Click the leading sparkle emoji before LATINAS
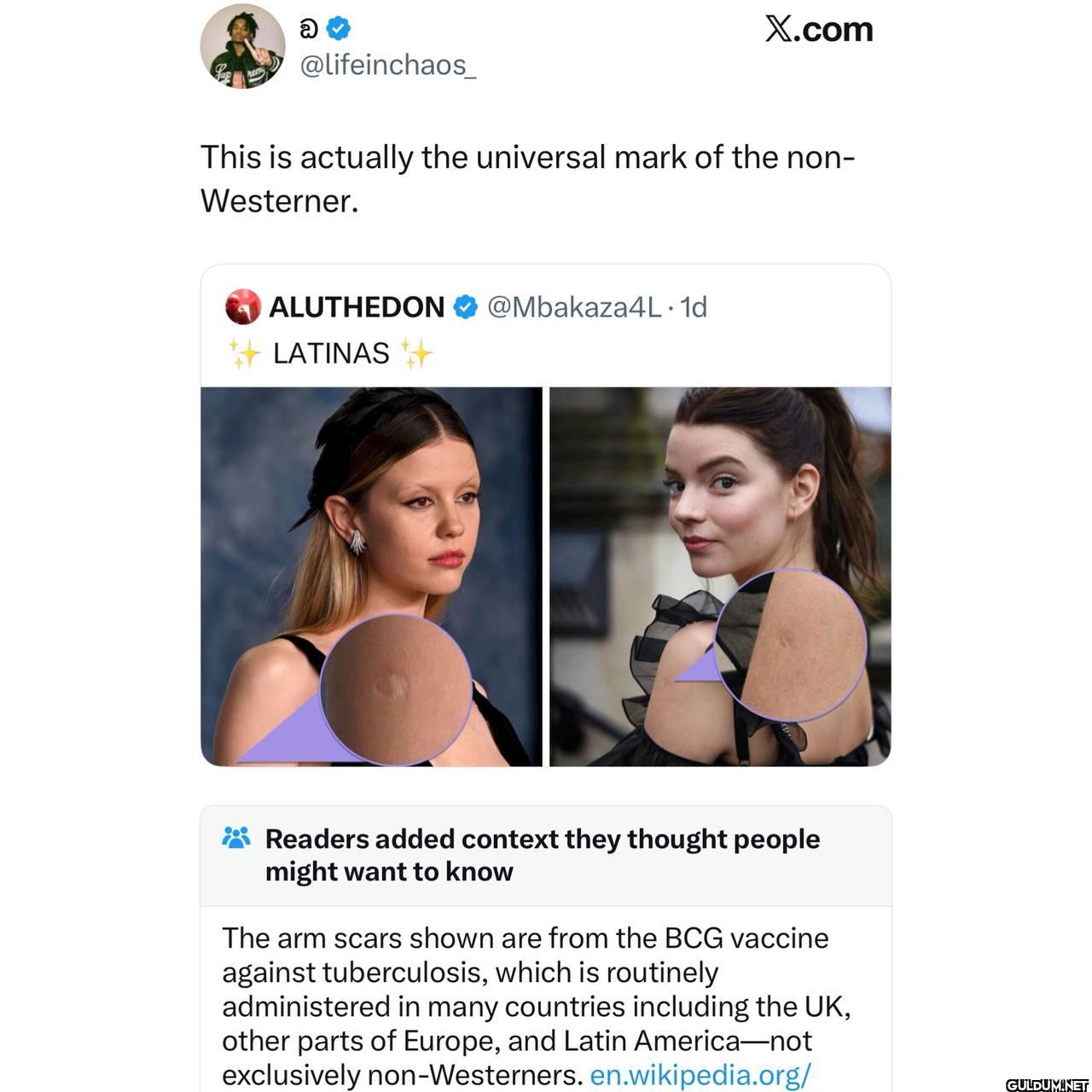The width and height of the screenshot is (1092, 1092). [246, 353]
